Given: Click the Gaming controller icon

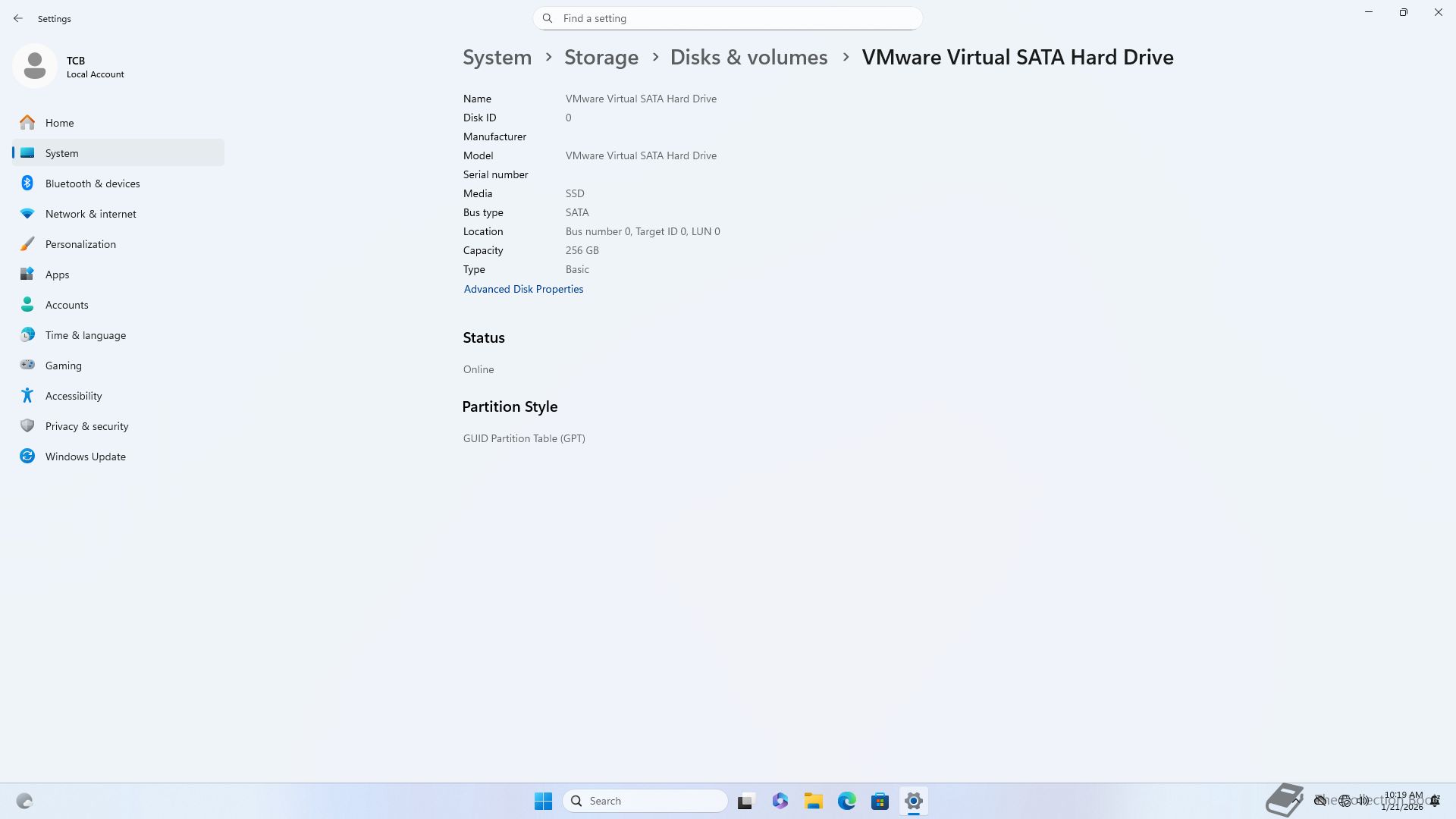Looking at the screenshot, I should (27, 366).
